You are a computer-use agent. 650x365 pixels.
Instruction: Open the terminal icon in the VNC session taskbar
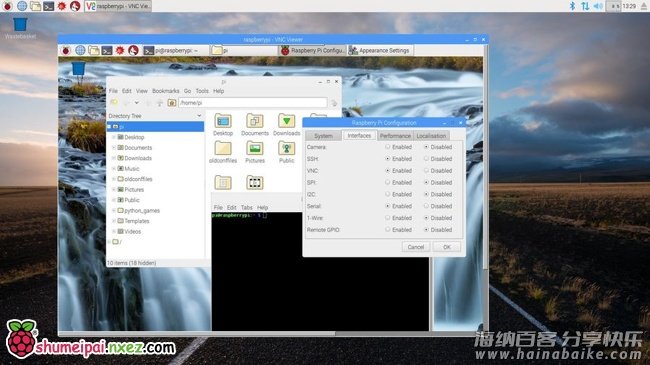pyautogui.click(x=107, y=51)
